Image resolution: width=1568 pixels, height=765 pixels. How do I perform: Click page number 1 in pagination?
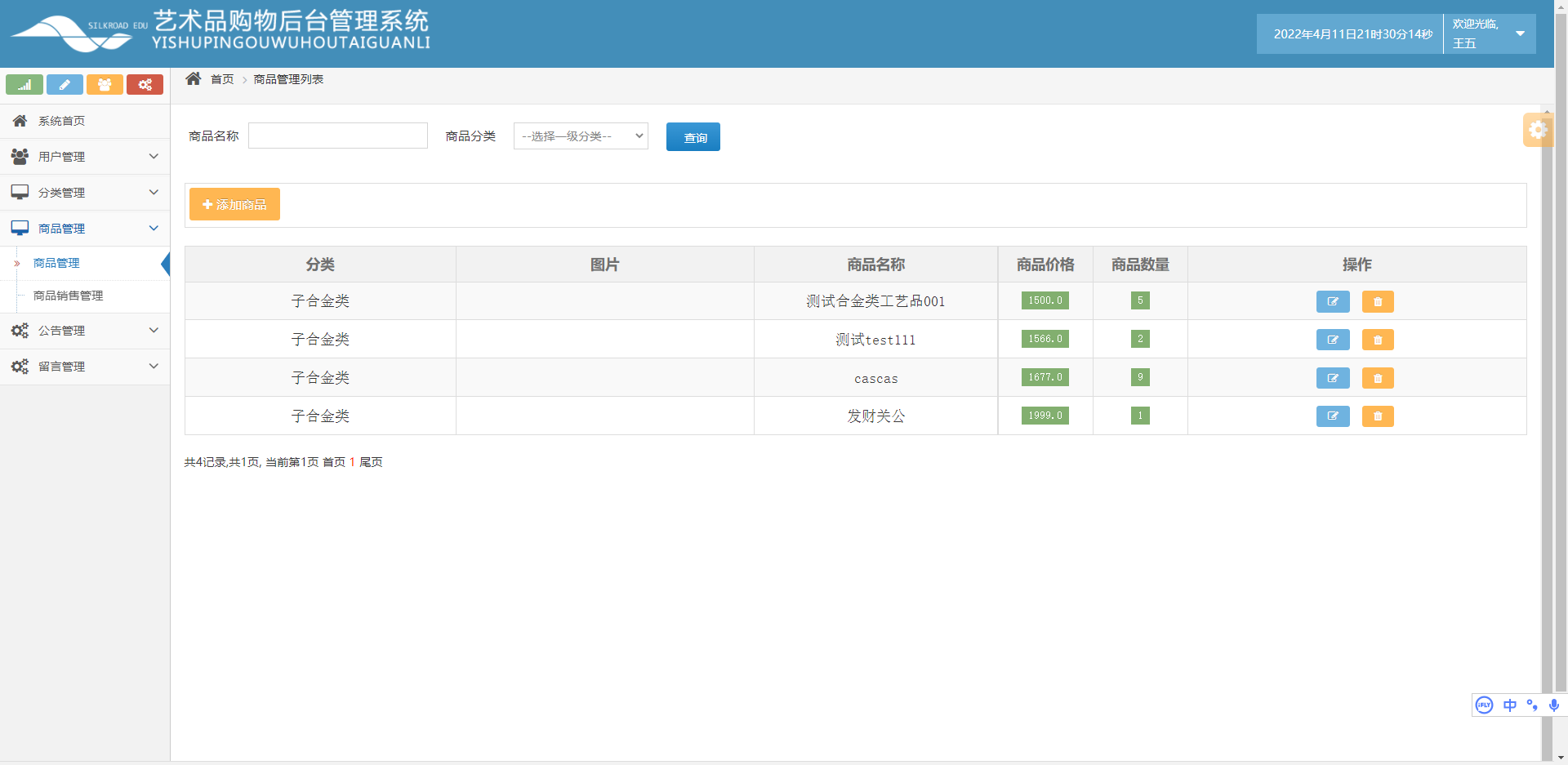[x=352, y=462]
